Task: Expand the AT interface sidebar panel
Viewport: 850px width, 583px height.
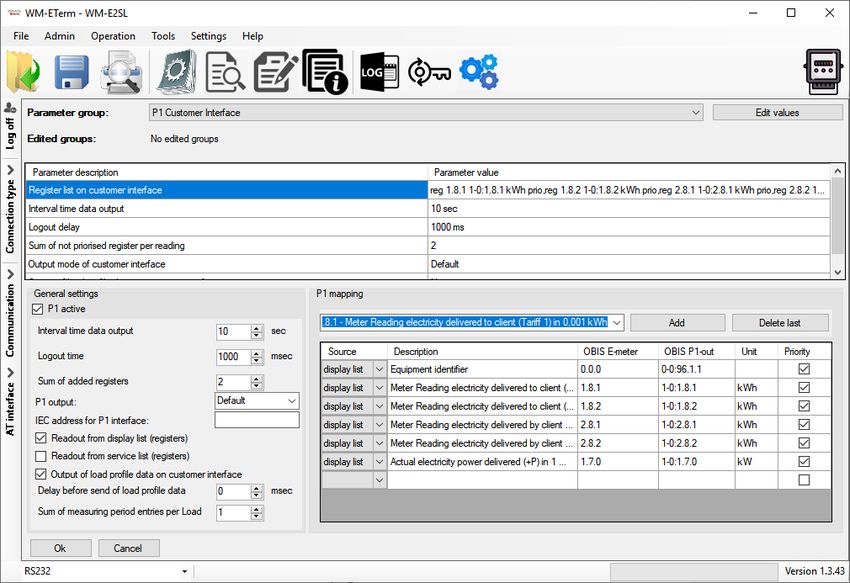Action: [10, 402]
